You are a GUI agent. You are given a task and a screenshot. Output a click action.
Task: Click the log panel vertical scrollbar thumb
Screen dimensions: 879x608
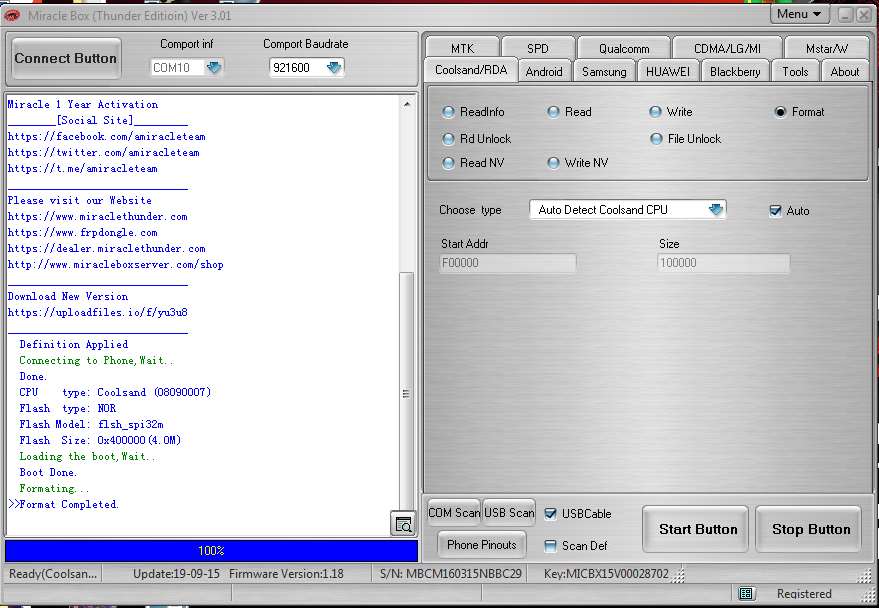tap(406, 393)
